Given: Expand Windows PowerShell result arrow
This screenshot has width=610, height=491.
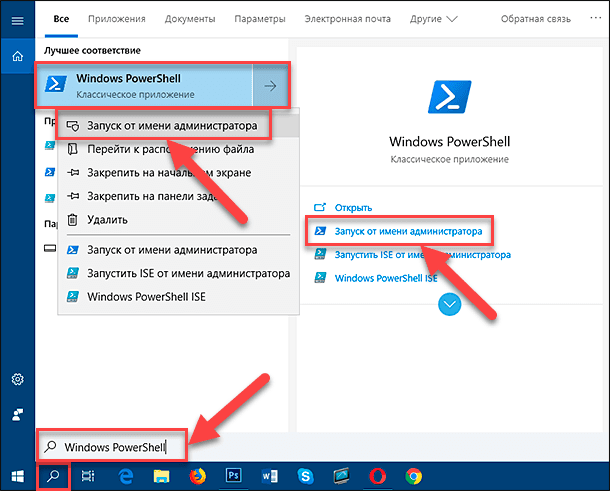Looking at the screenshot, I should pyautogui.click(x=270, y=86).
